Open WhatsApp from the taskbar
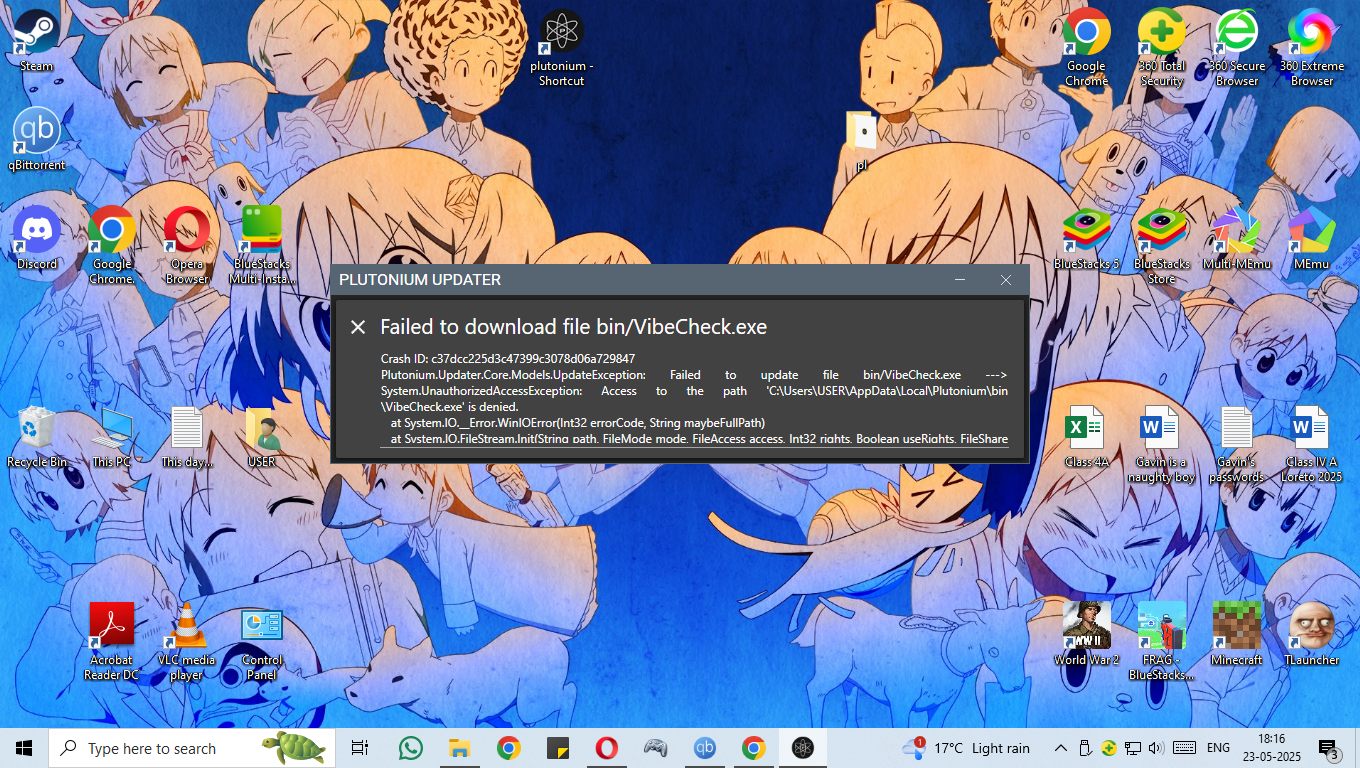Screen dimensions: 1360x768 (410, 748)
